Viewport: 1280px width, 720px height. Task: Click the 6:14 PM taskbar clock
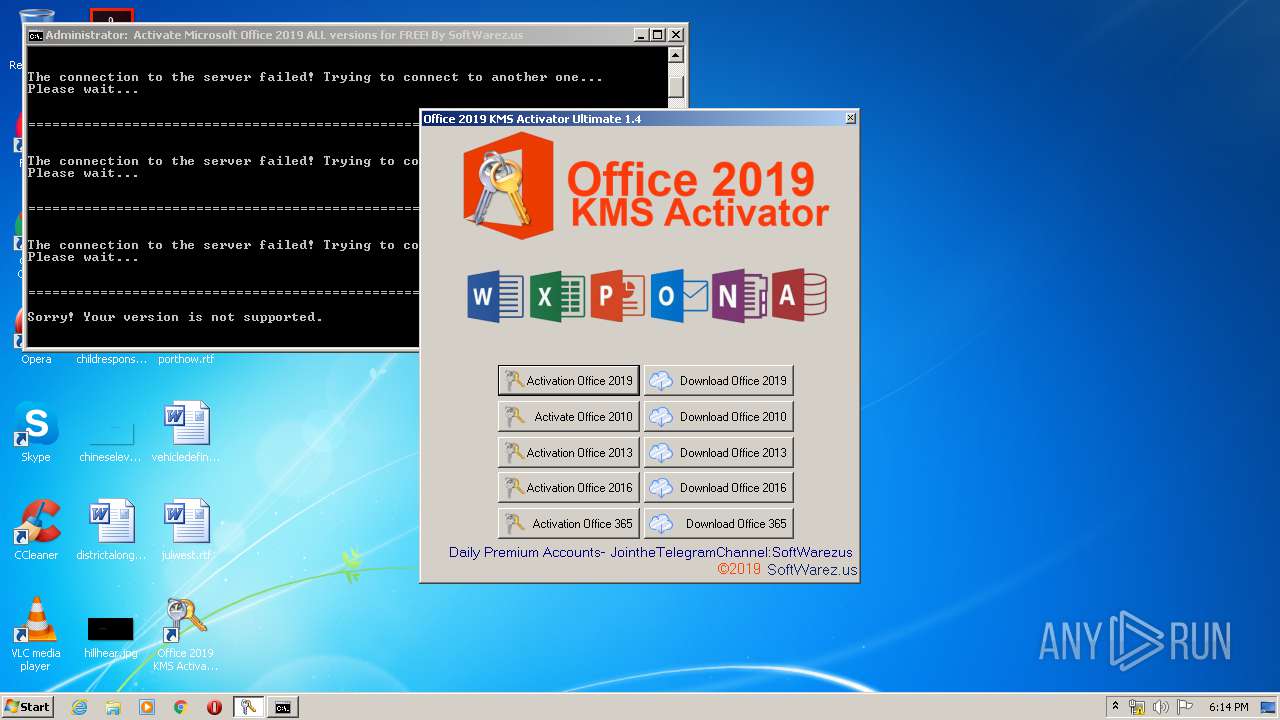(1228, 707)
